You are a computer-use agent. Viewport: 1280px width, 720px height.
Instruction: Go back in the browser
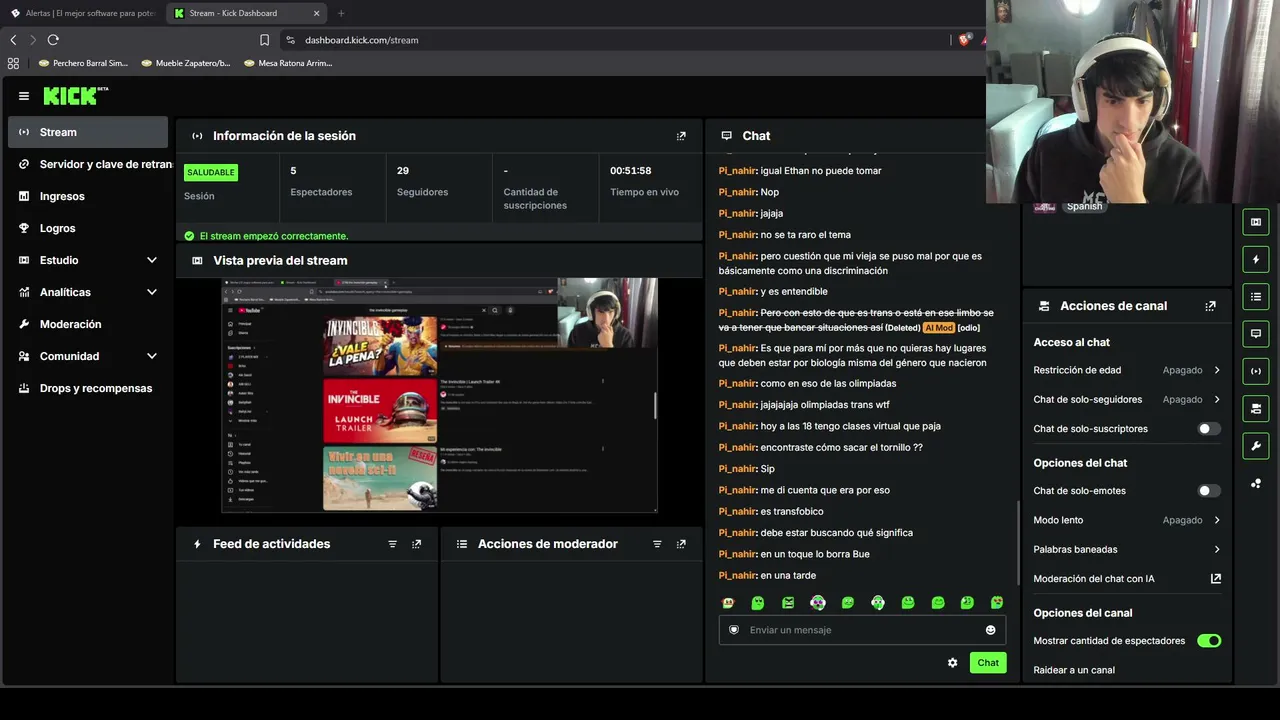coord(13,40)
